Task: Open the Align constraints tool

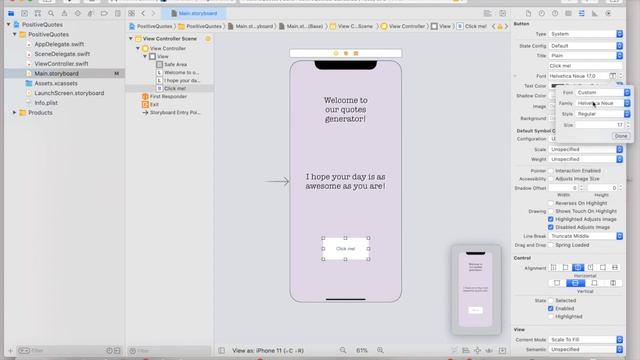Action: click(466, 350)
